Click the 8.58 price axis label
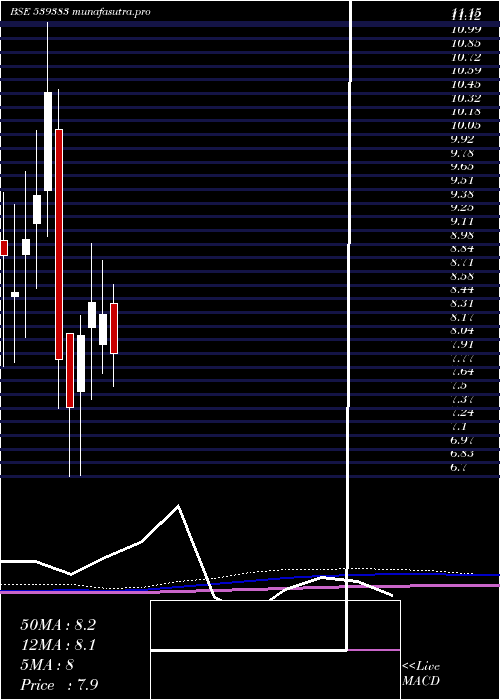The height and width of the screenshot is (700, 500). (462, 276)
